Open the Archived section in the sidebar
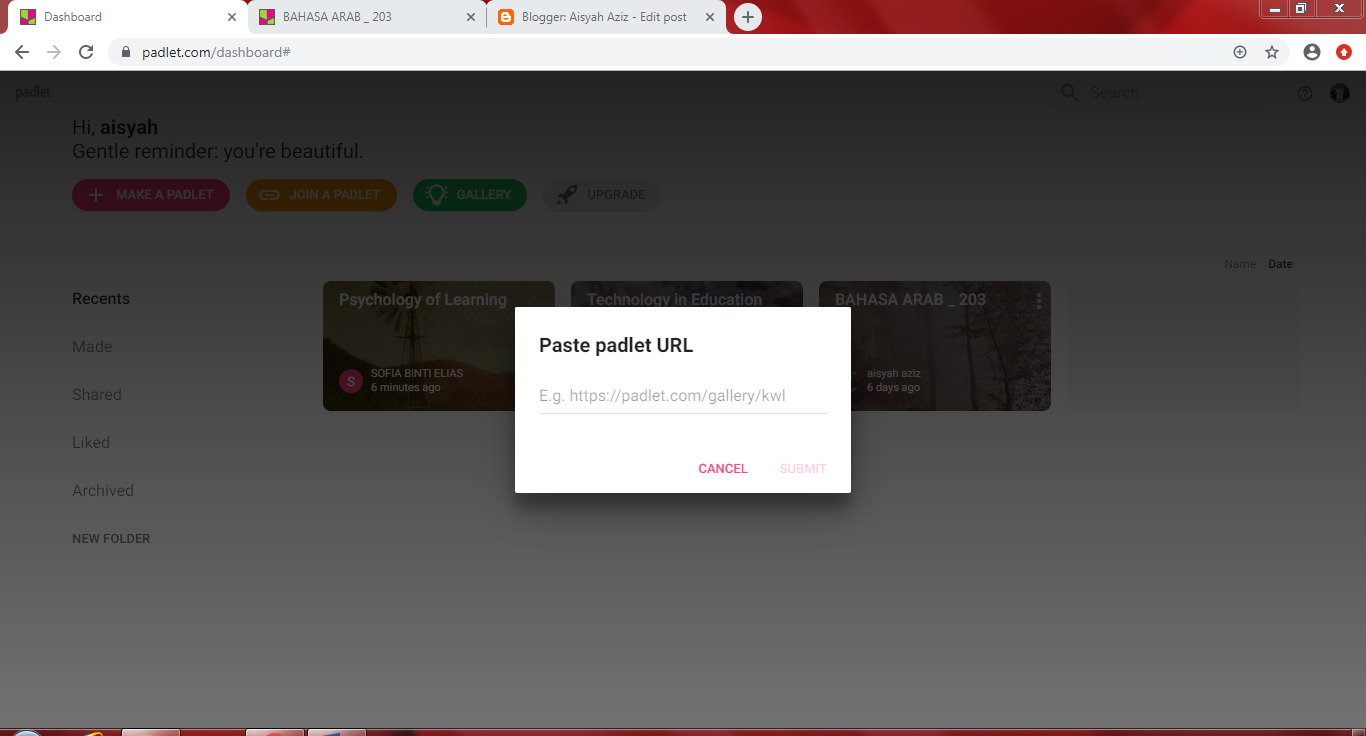 tap(103, 491)
